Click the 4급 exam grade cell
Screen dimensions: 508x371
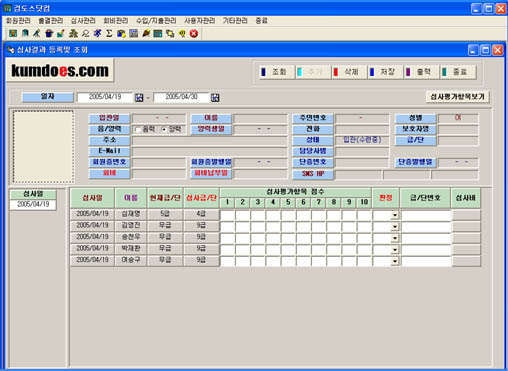point(201,214)
